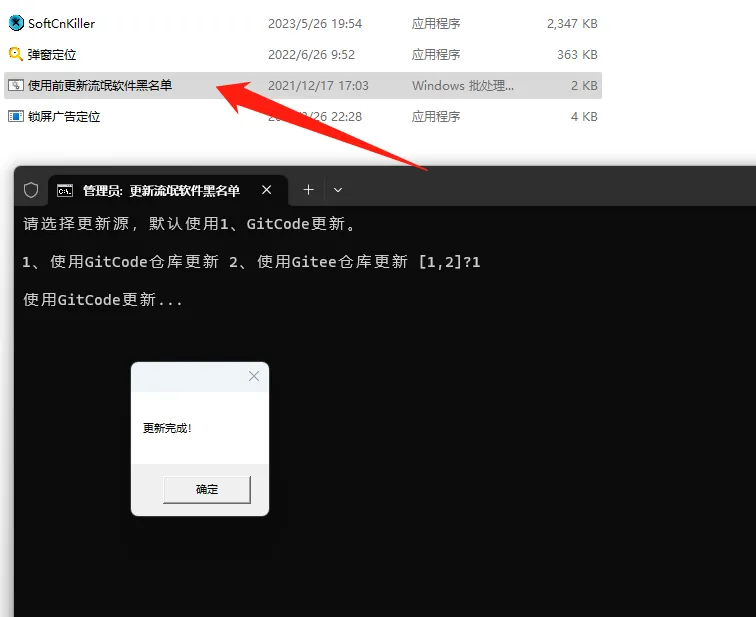Click 确定 in the 更新完成 dialog
Image resolution: width=756 pixels, height=617 pixels.
207,490
